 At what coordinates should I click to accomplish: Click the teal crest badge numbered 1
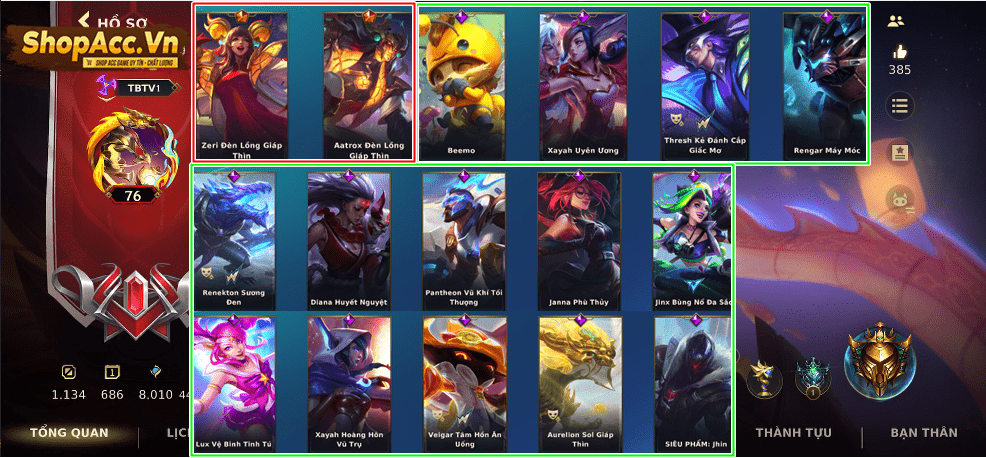click(x=812, y=379)
